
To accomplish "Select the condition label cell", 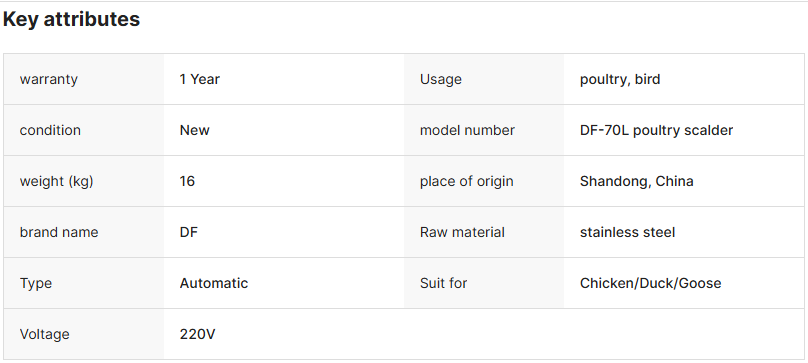I will point(84,130).
